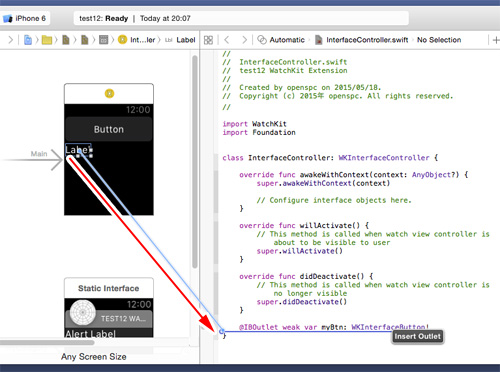Click the import Foundation line

click(259, 132)
